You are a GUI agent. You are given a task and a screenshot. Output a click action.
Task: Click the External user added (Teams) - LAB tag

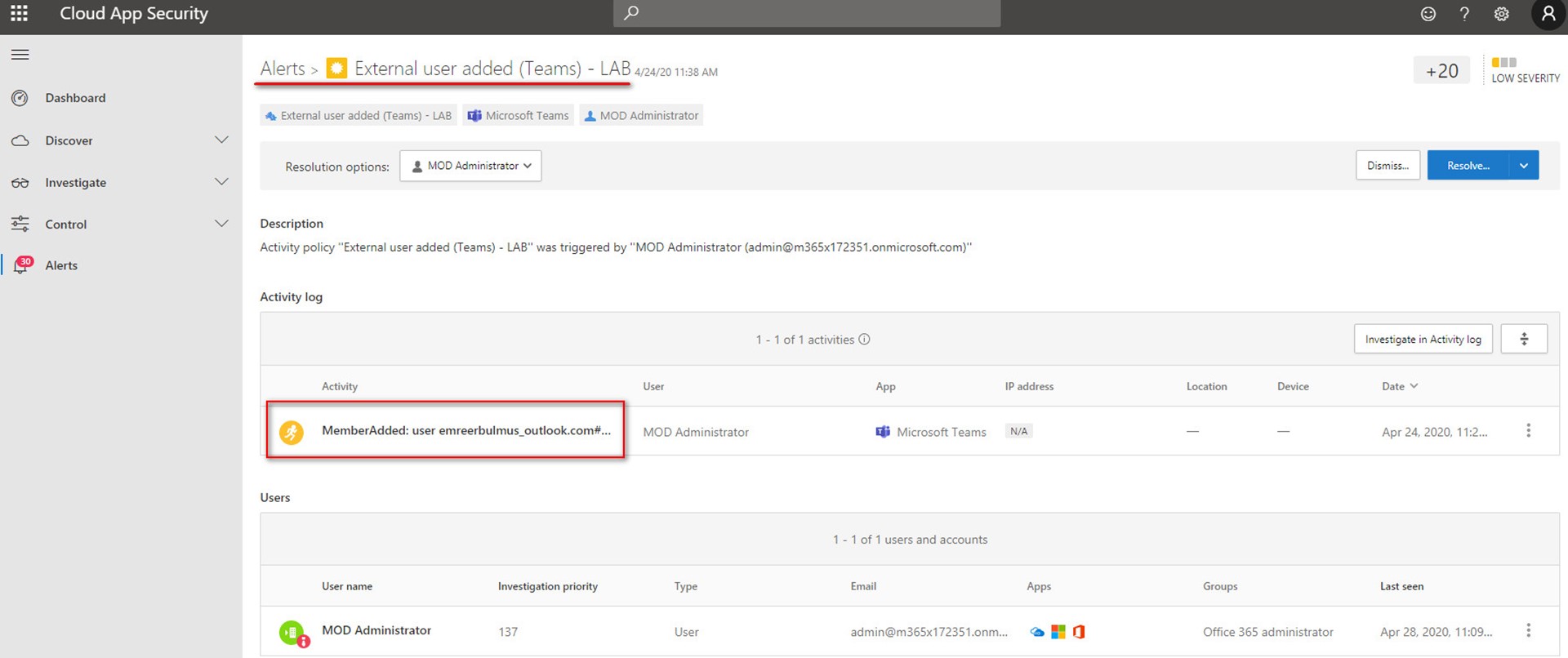[359, 115]
